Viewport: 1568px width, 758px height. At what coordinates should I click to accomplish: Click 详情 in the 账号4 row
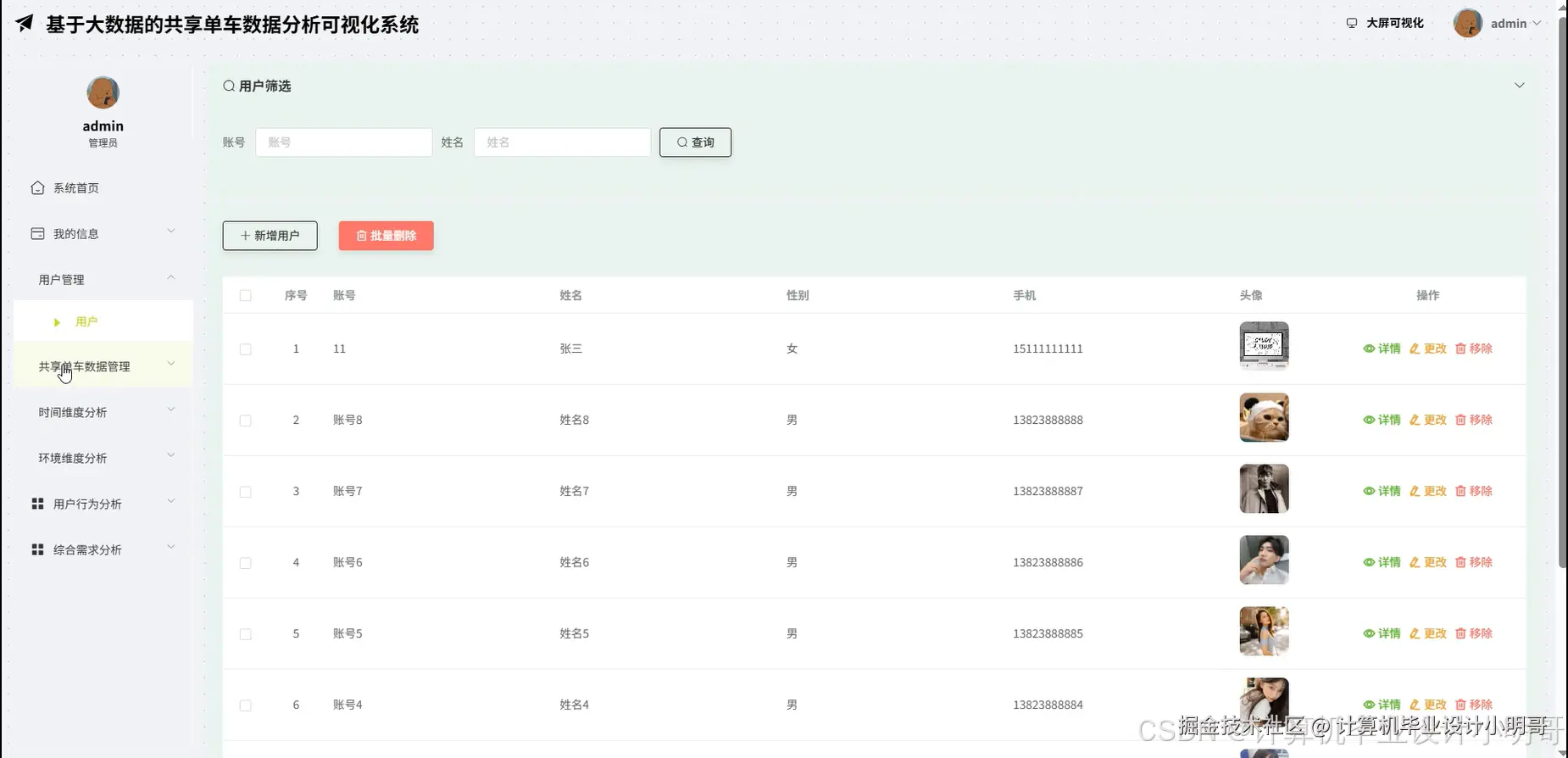pos(1382,705)
